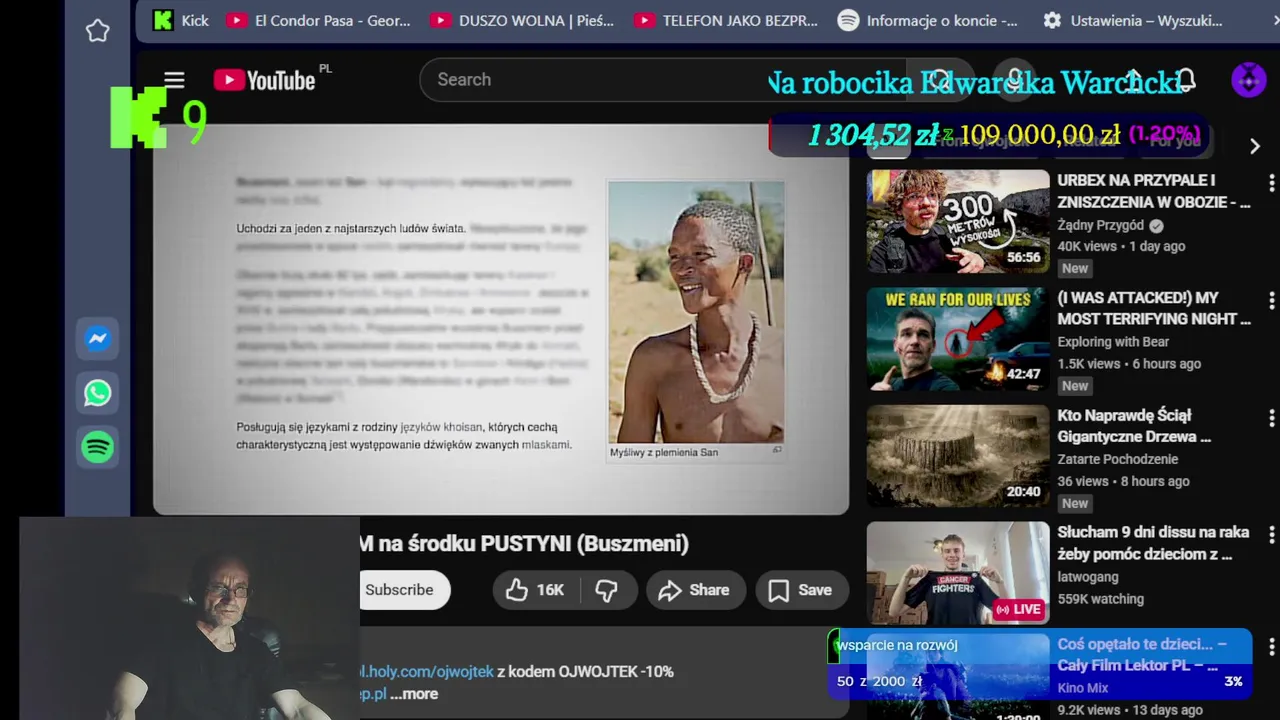Click the 'Myśliwy z plemienia San' caption

click(664, 452)
